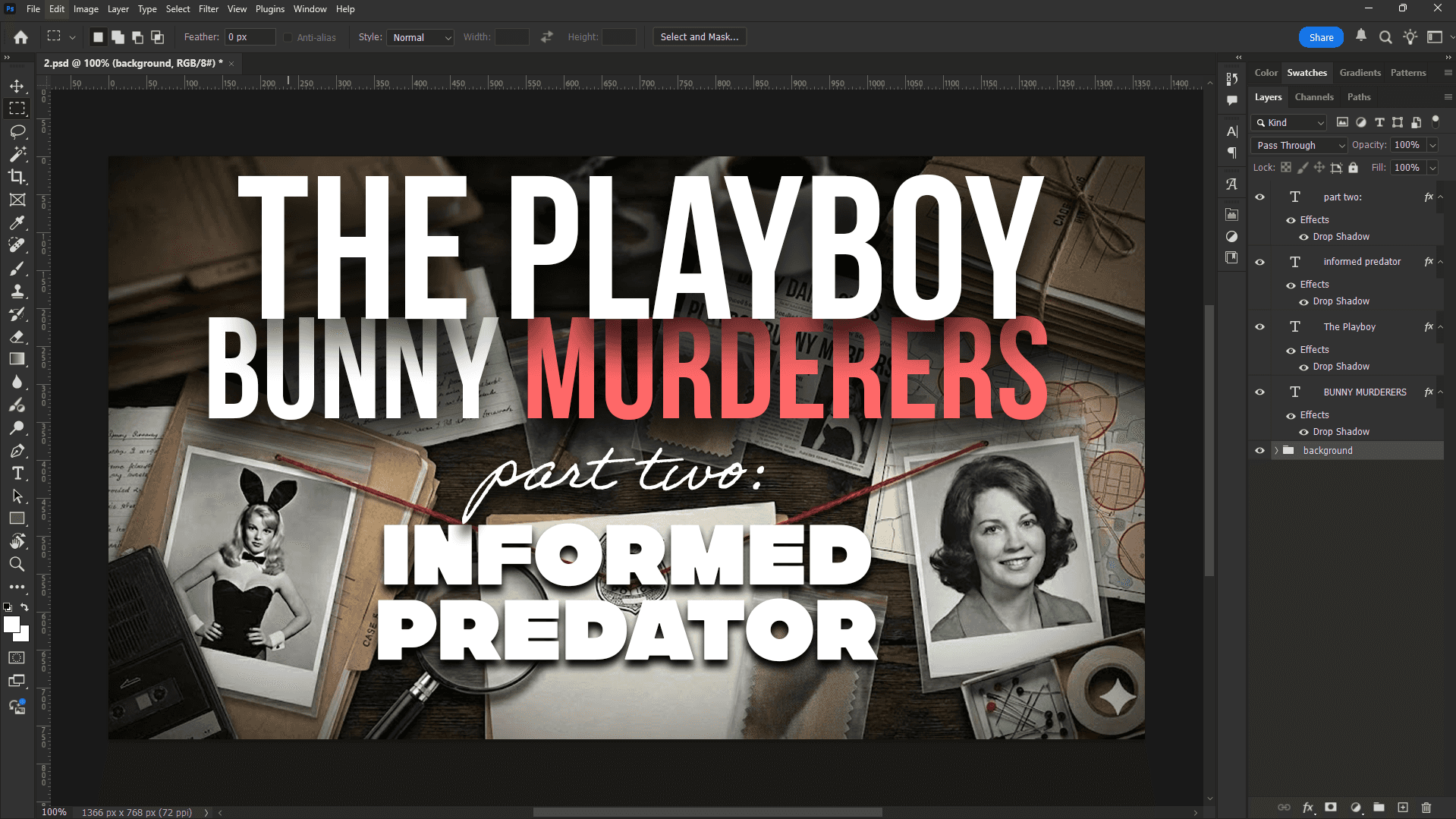Hide the 'BUNNY MURDERERS' layer

coord(1259,392)
